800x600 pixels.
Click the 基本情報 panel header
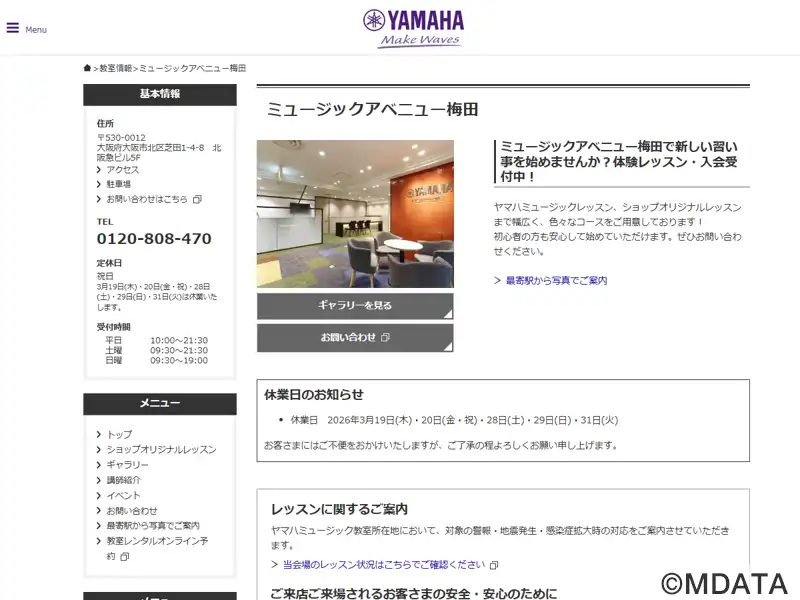160,94
